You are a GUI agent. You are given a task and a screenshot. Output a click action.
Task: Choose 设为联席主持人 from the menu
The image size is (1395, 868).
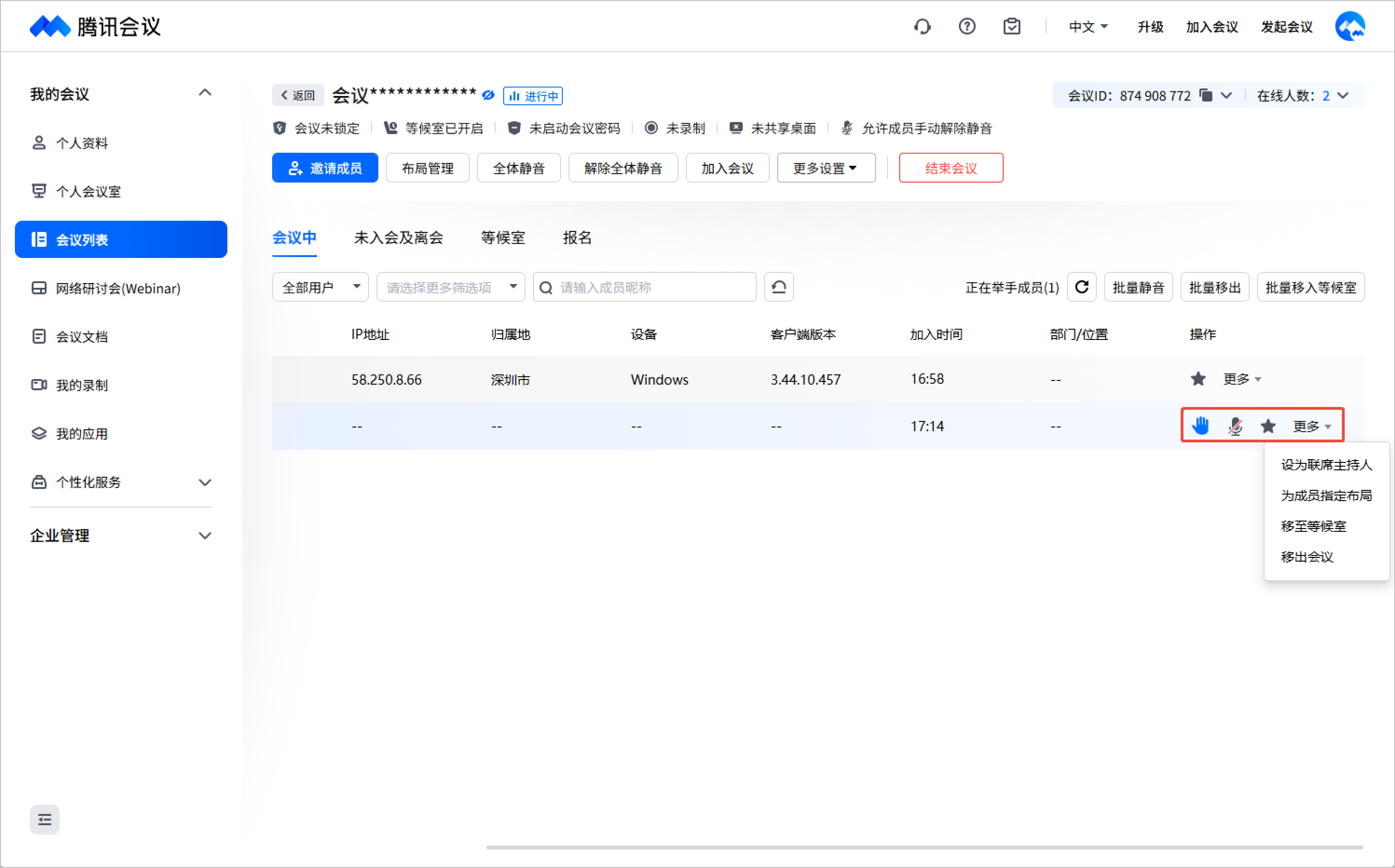(1327, 464)
